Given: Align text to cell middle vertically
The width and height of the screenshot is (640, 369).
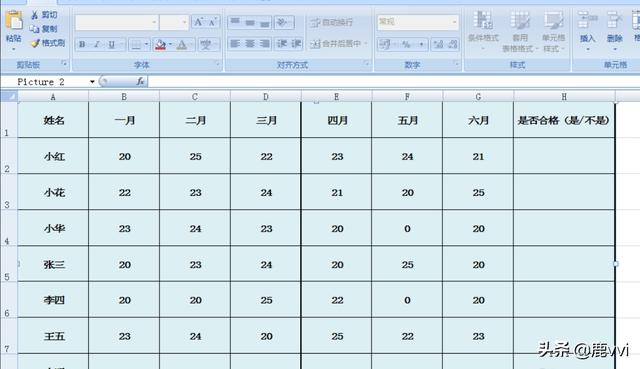Looking at the screenshot, I should pos(250,22).
